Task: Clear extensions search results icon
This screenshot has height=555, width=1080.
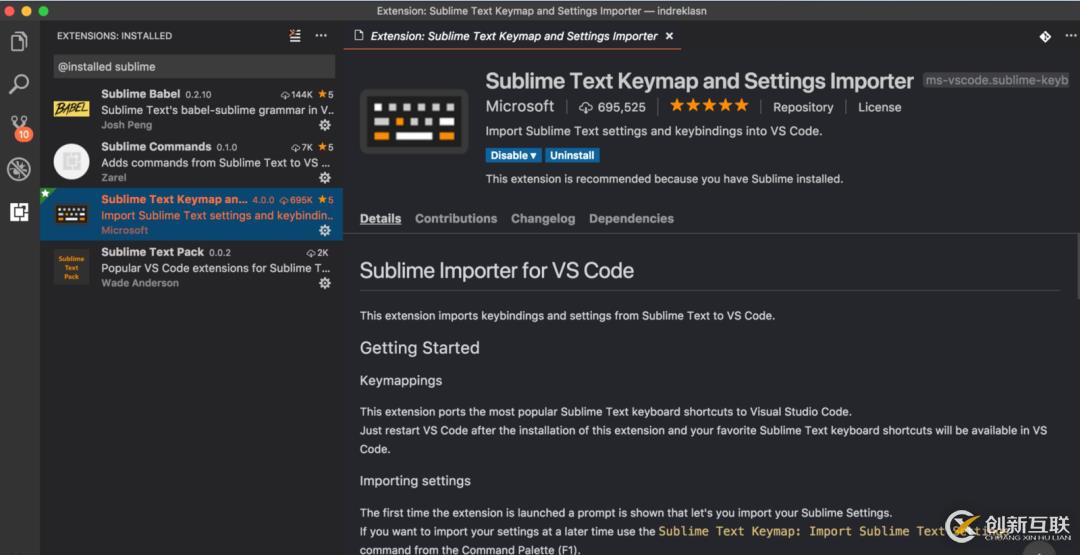Action: (x=295, y=36)
